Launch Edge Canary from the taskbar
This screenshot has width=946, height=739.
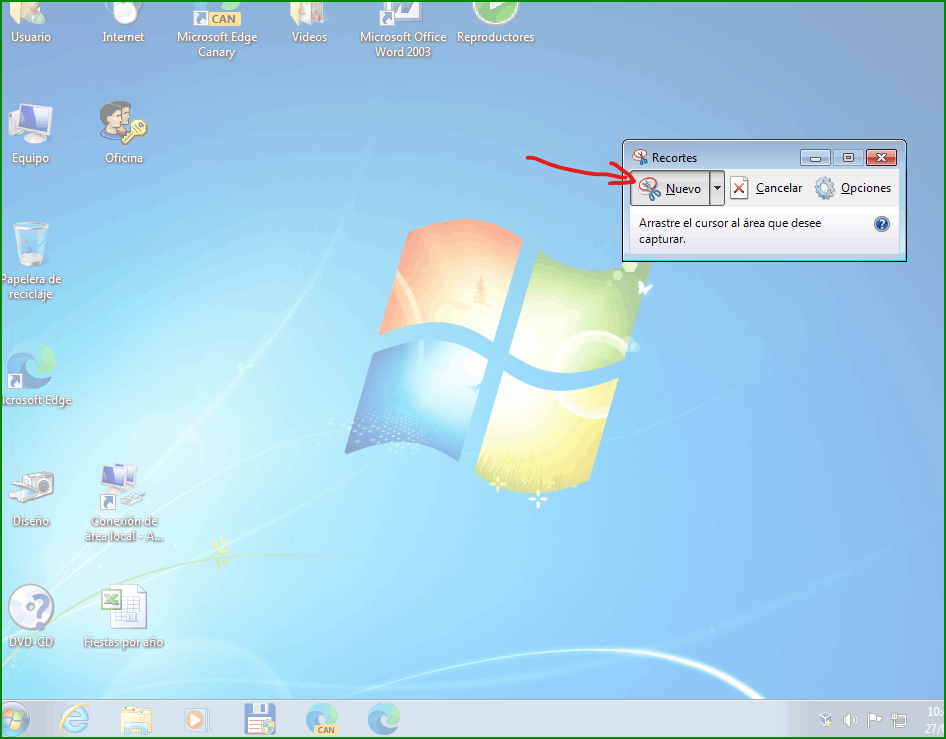322,720
